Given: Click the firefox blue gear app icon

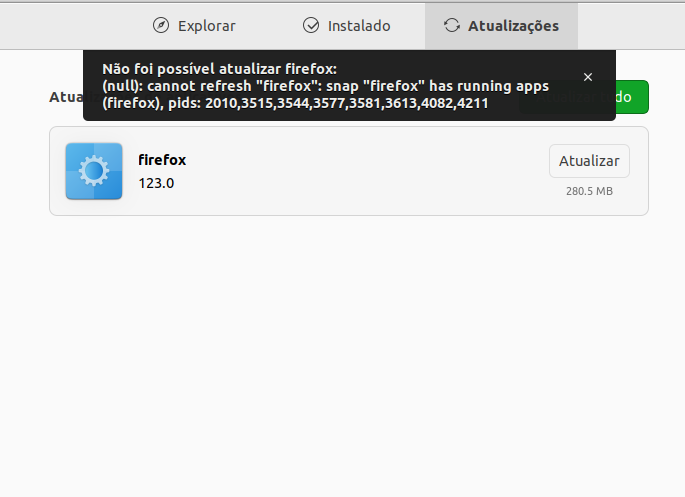Looking at the screenshot, I should tap(94, 171).
